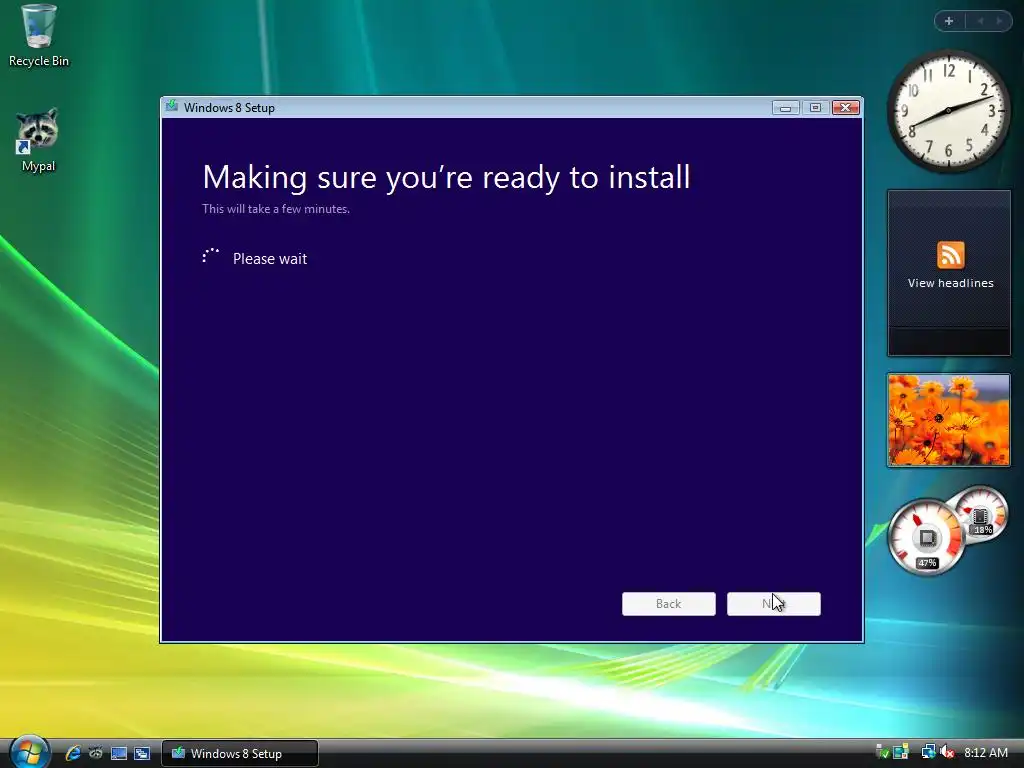Click the Windows Sidebar tray icon
Viewport: 1024px width, 768px height.
coord(901,753)
